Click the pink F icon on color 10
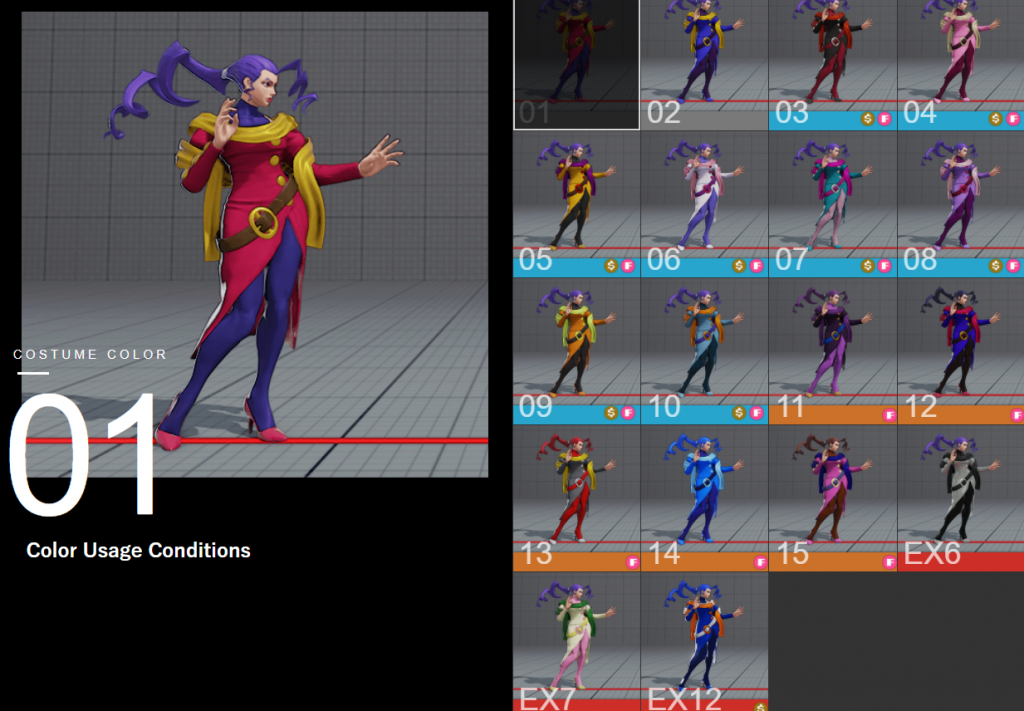This screenshot has height=711, width=1024. click(x=756, y=413)
